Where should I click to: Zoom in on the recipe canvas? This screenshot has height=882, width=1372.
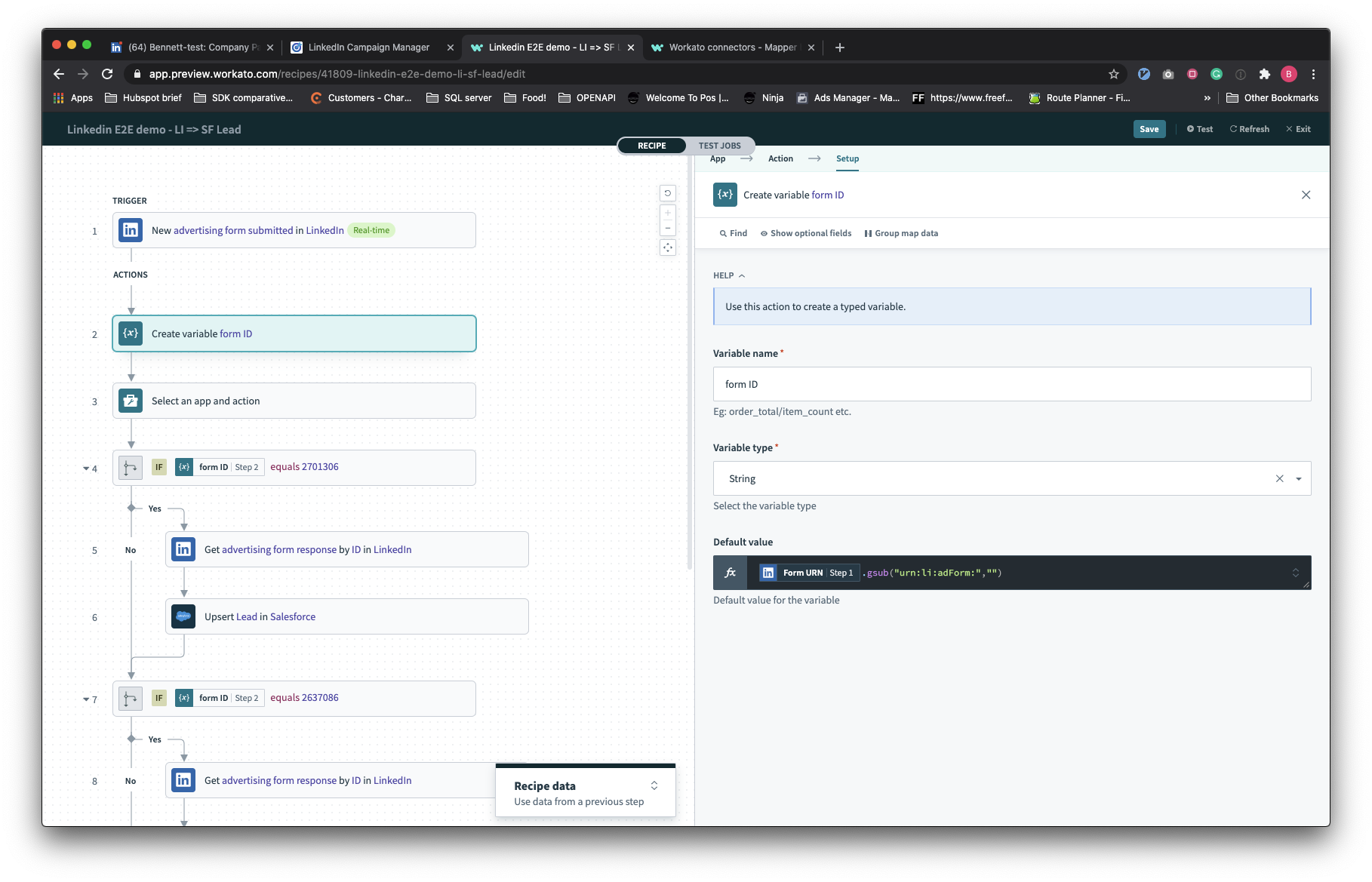click(667, 212)
